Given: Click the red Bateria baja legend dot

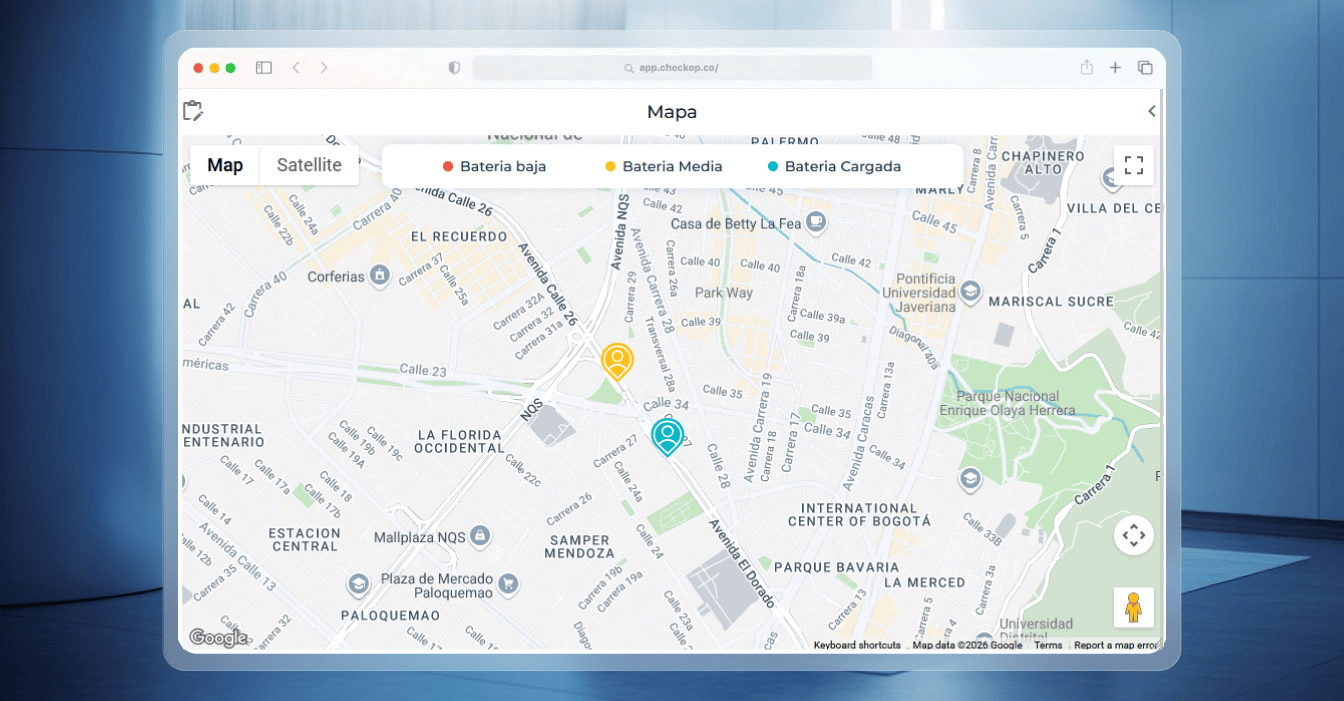Looking at the screenshot, I should pos(448,167).
